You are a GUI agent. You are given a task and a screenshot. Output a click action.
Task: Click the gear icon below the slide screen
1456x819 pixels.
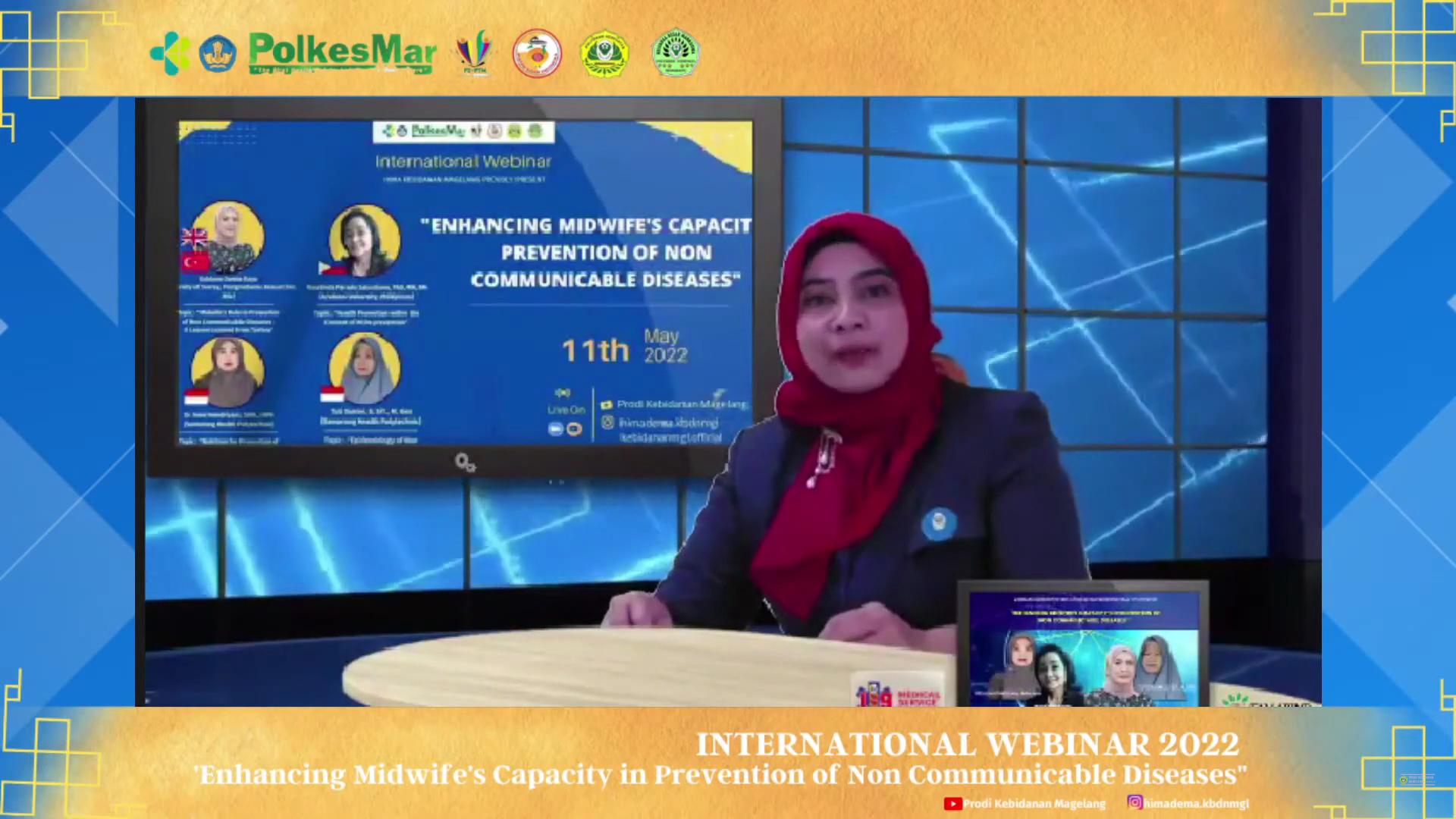pos(465,462)
